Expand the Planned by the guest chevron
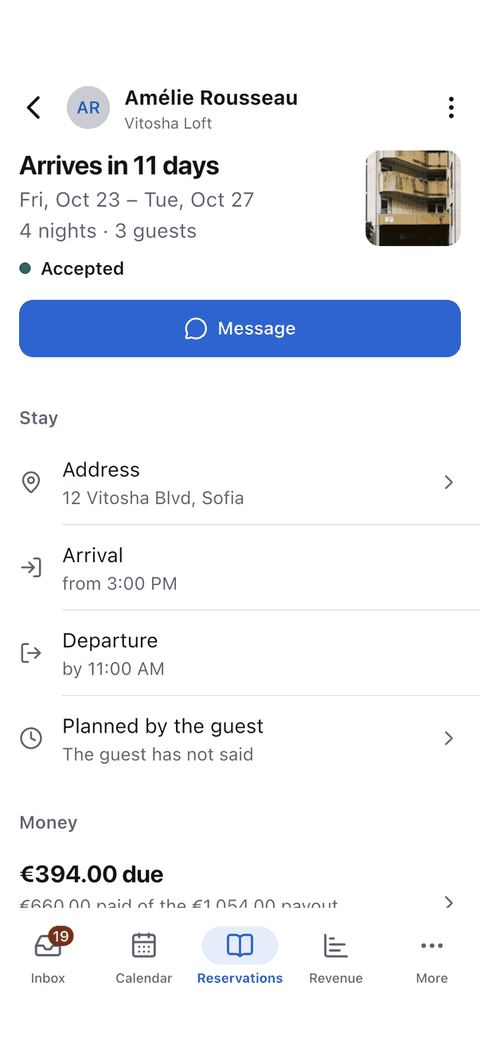Image resolution: width=480 pixels, height=1044 pixels. 449,738
